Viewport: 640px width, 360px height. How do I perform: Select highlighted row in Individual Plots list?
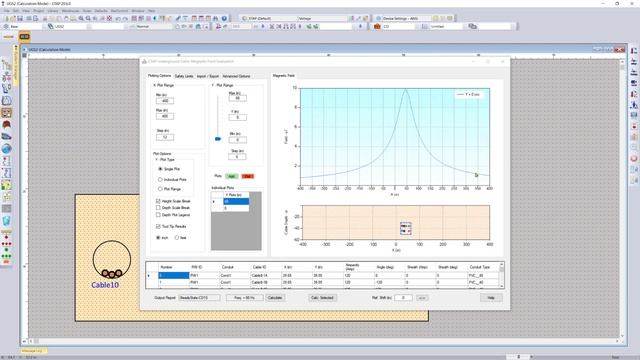click(x=236, y=201)
